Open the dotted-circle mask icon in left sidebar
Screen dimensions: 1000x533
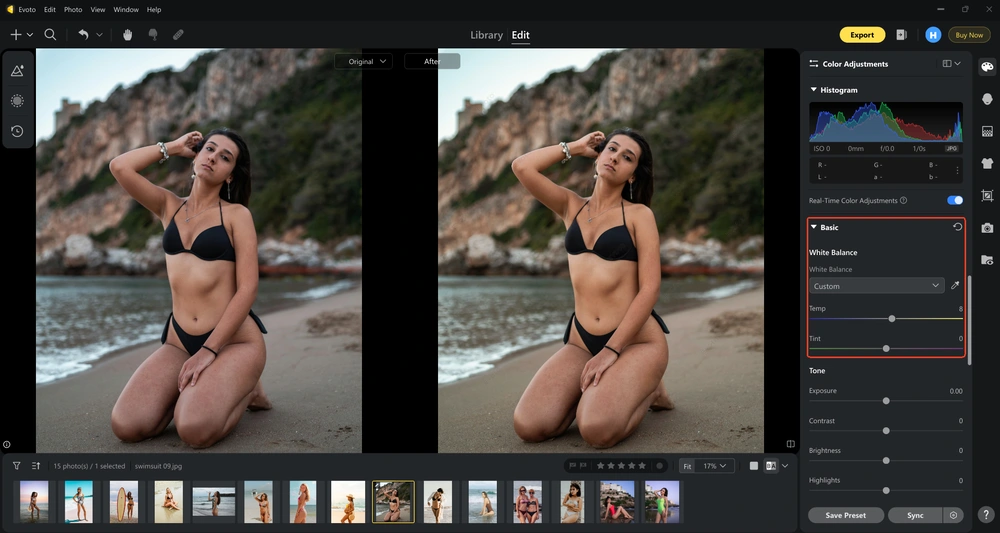(17, 101)
